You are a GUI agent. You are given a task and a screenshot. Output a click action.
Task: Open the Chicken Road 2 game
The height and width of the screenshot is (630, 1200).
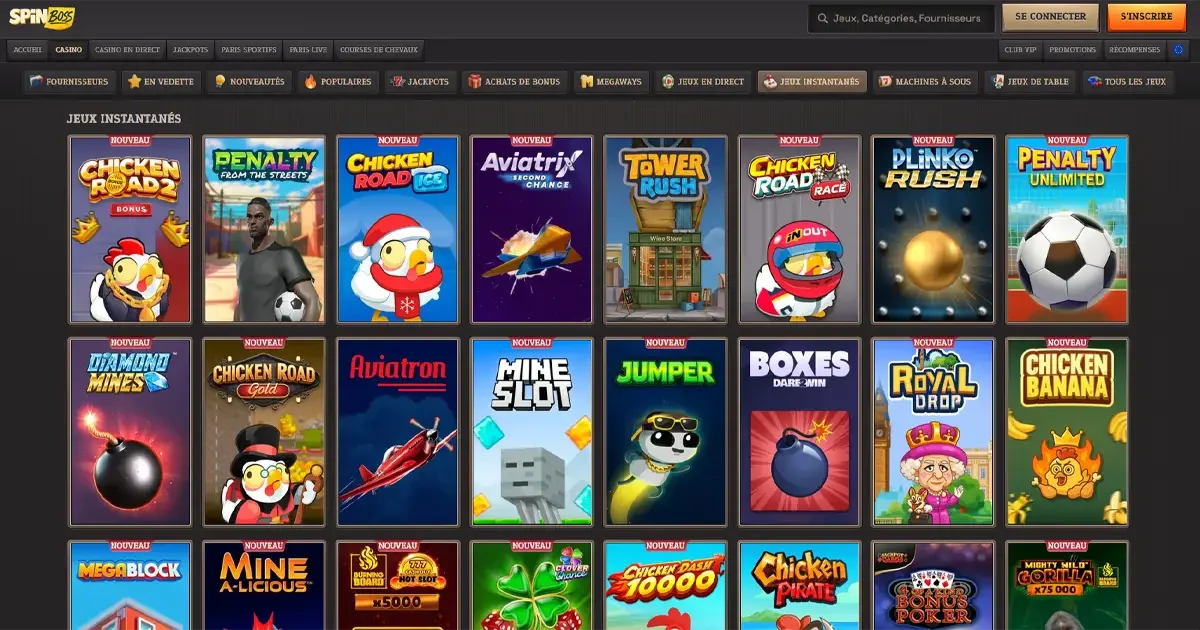point(130,230)
